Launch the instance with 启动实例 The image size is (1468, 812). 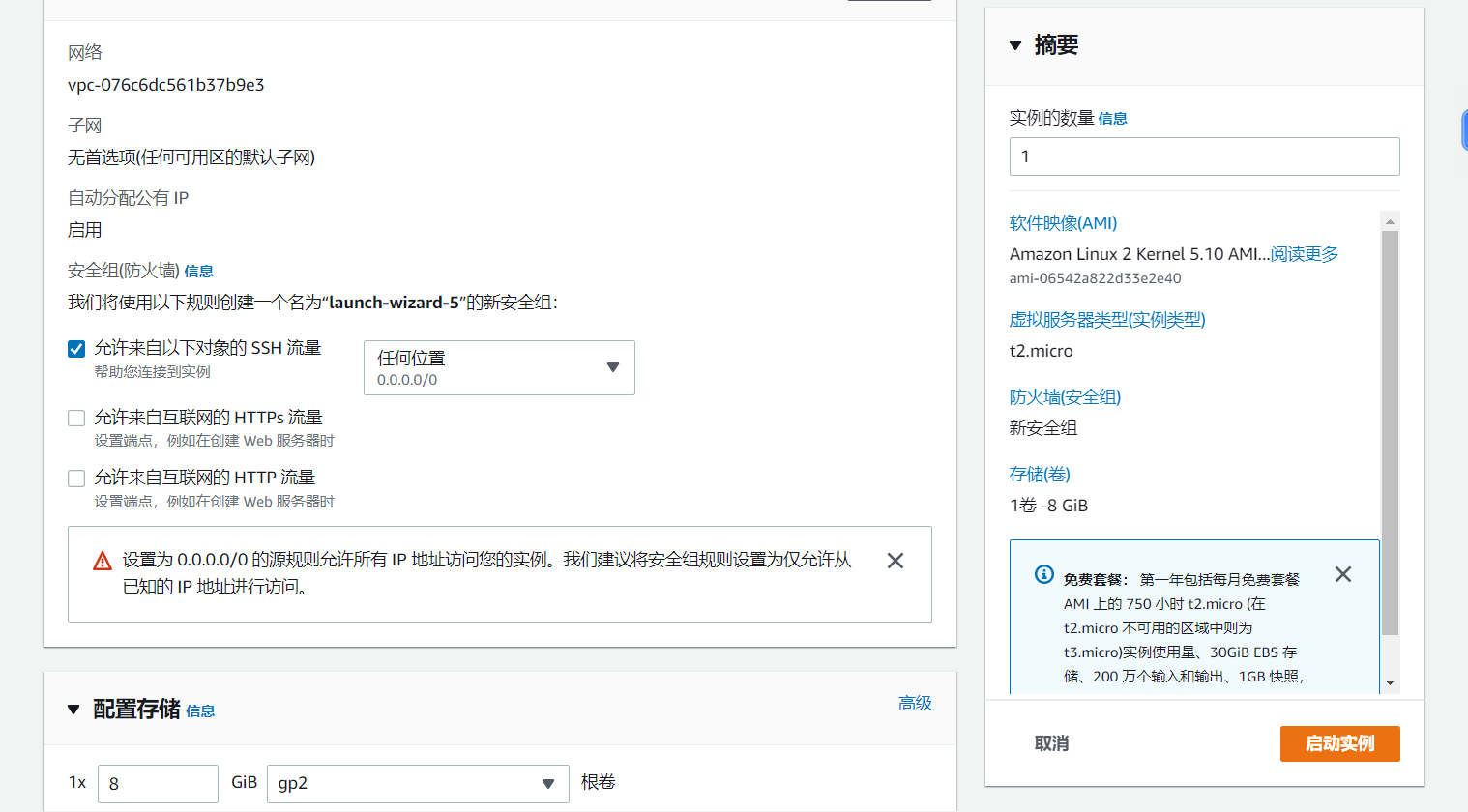(1339, 743)
